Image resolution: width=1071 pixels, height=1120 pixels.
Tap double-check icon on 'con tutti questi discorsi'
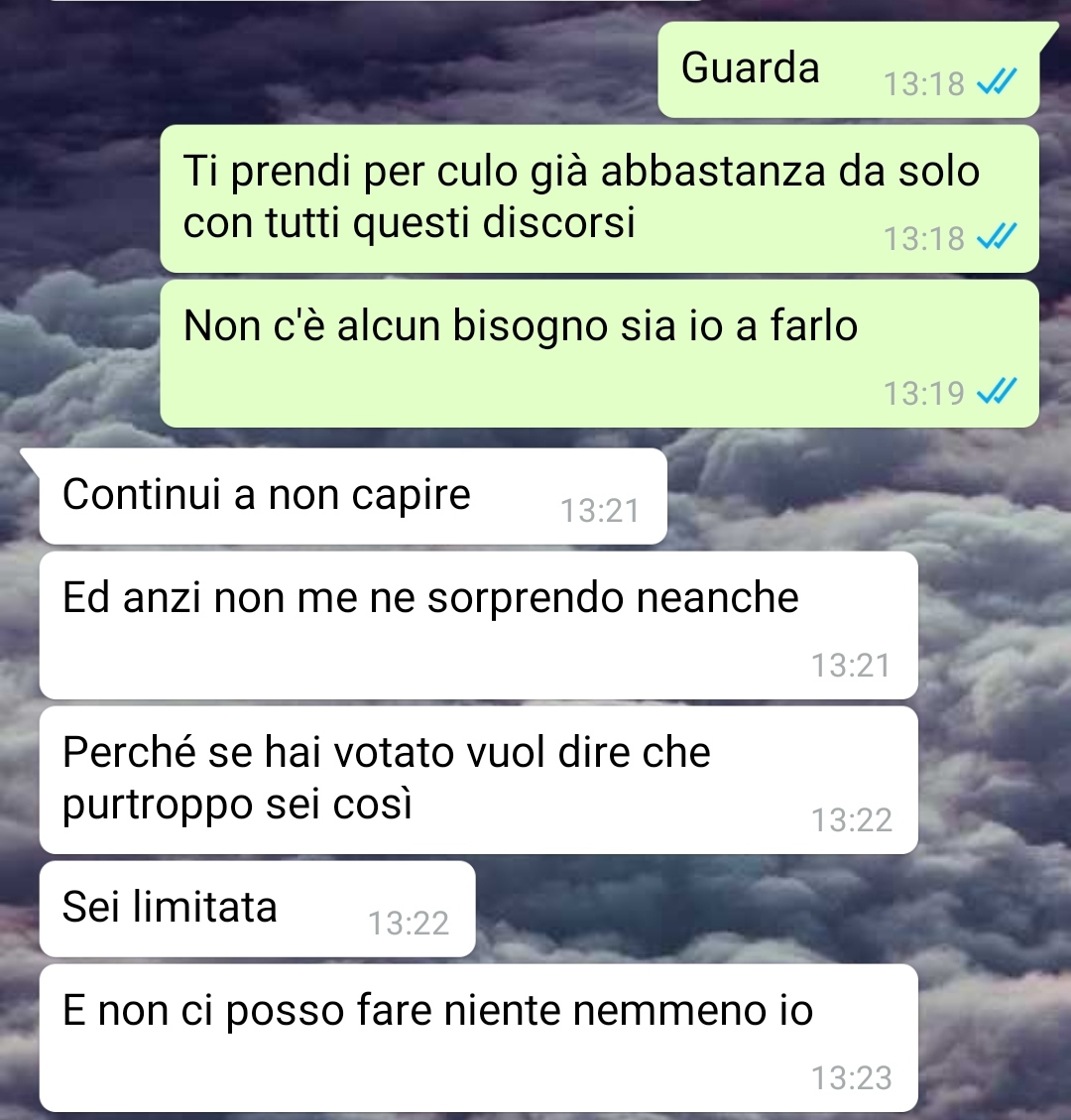point(997,236)
